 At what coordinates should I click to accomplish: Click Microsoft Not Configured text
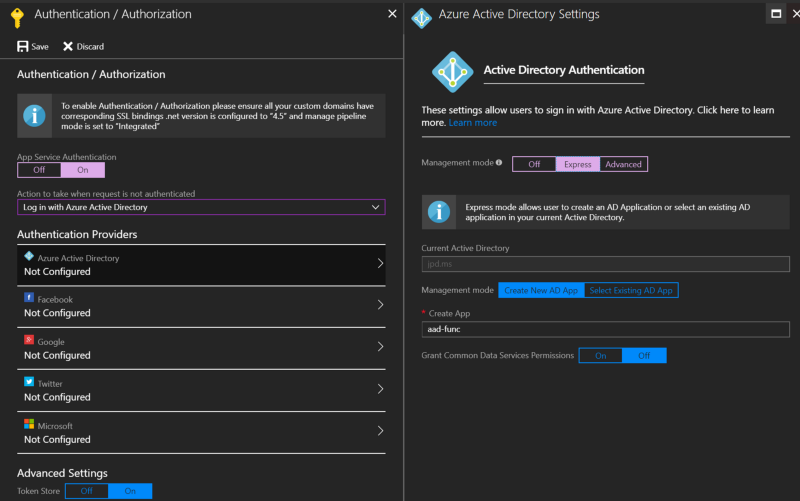point(57,439)
